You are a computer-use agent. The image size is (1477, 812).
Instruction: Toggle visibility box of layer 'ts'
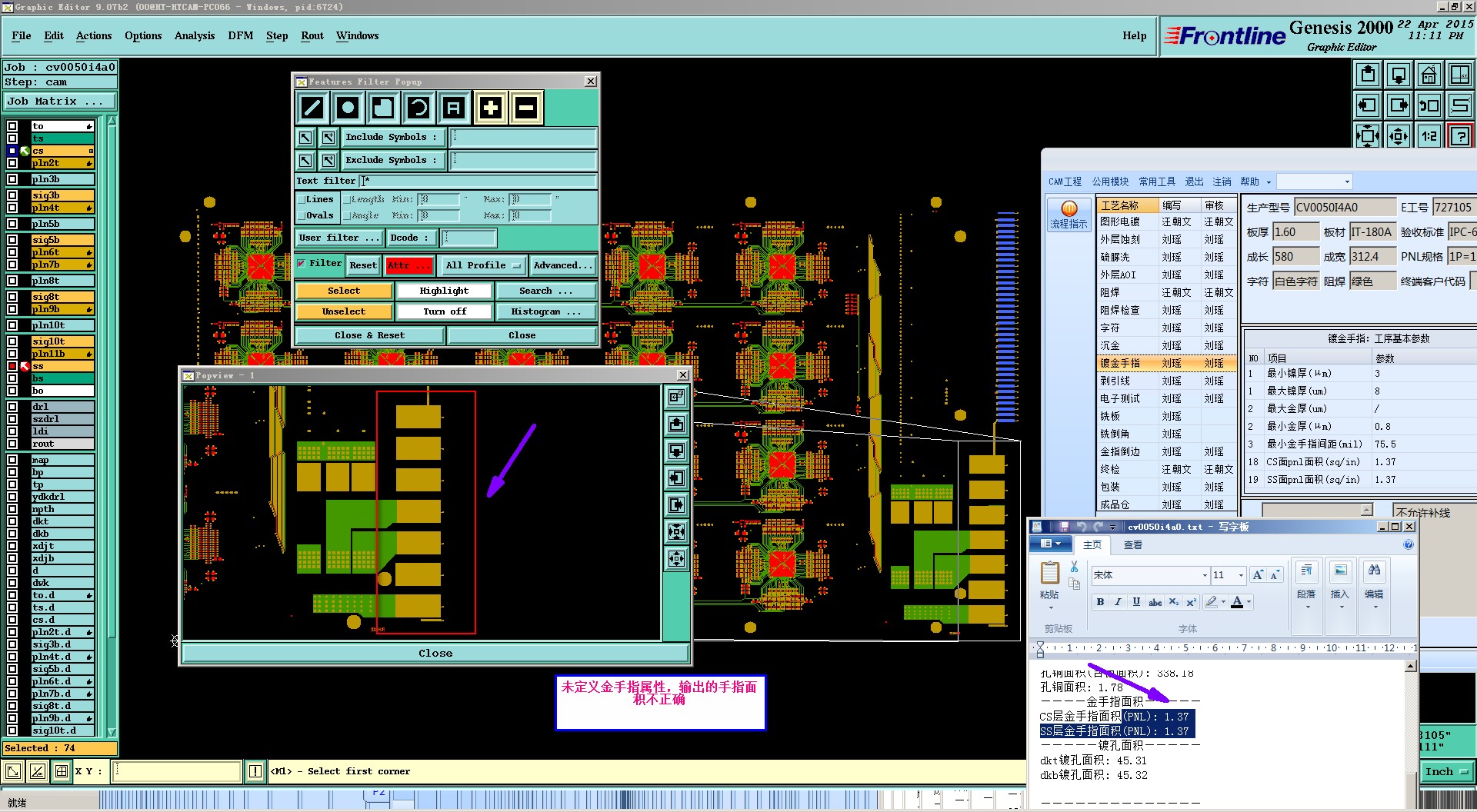pyautogui.click(x=12, y=138)
